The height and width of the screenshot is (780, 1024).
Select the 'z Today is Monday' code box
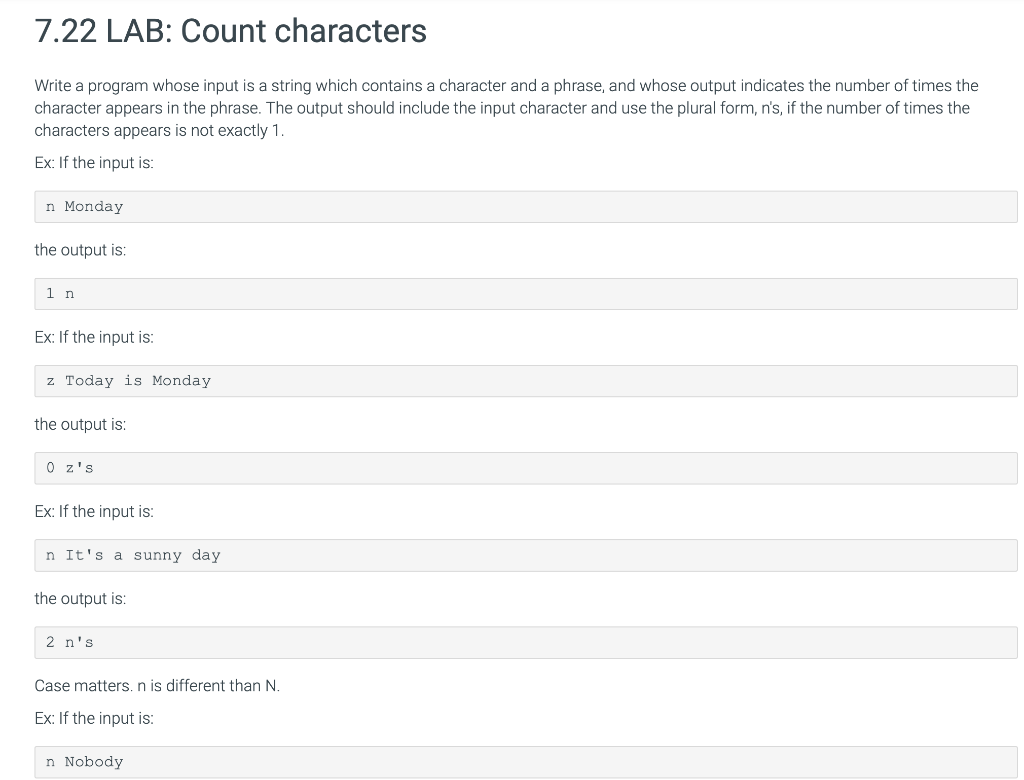point(526,381)
